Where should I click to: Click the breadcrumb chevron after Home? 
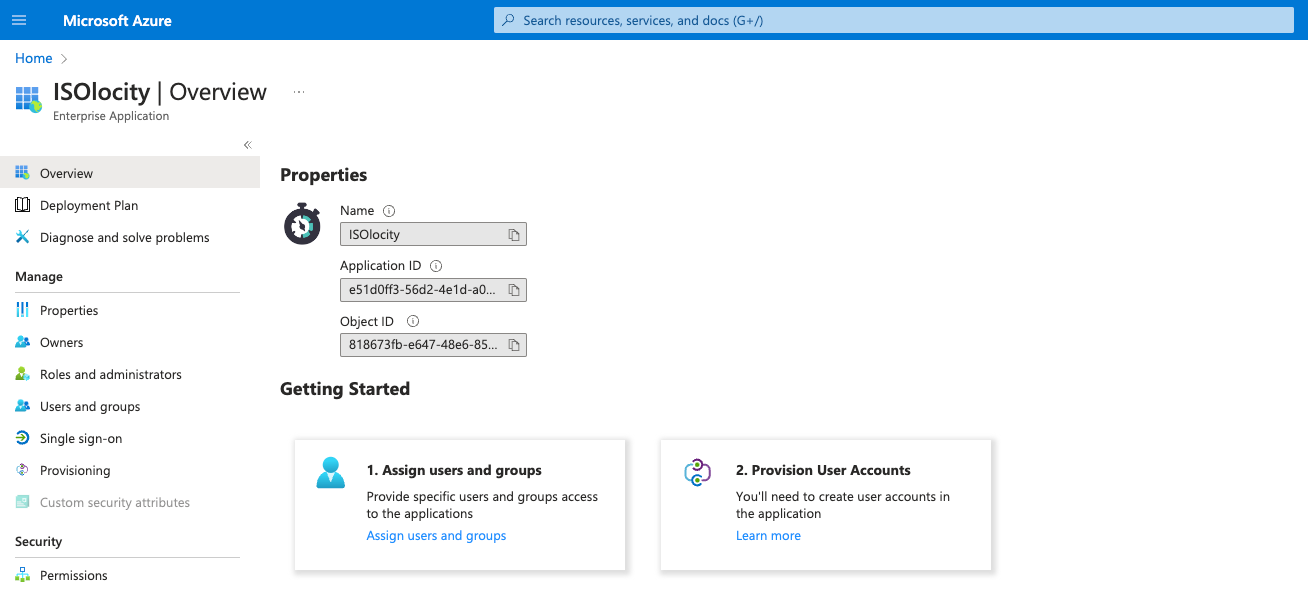(x=64, y=59)
